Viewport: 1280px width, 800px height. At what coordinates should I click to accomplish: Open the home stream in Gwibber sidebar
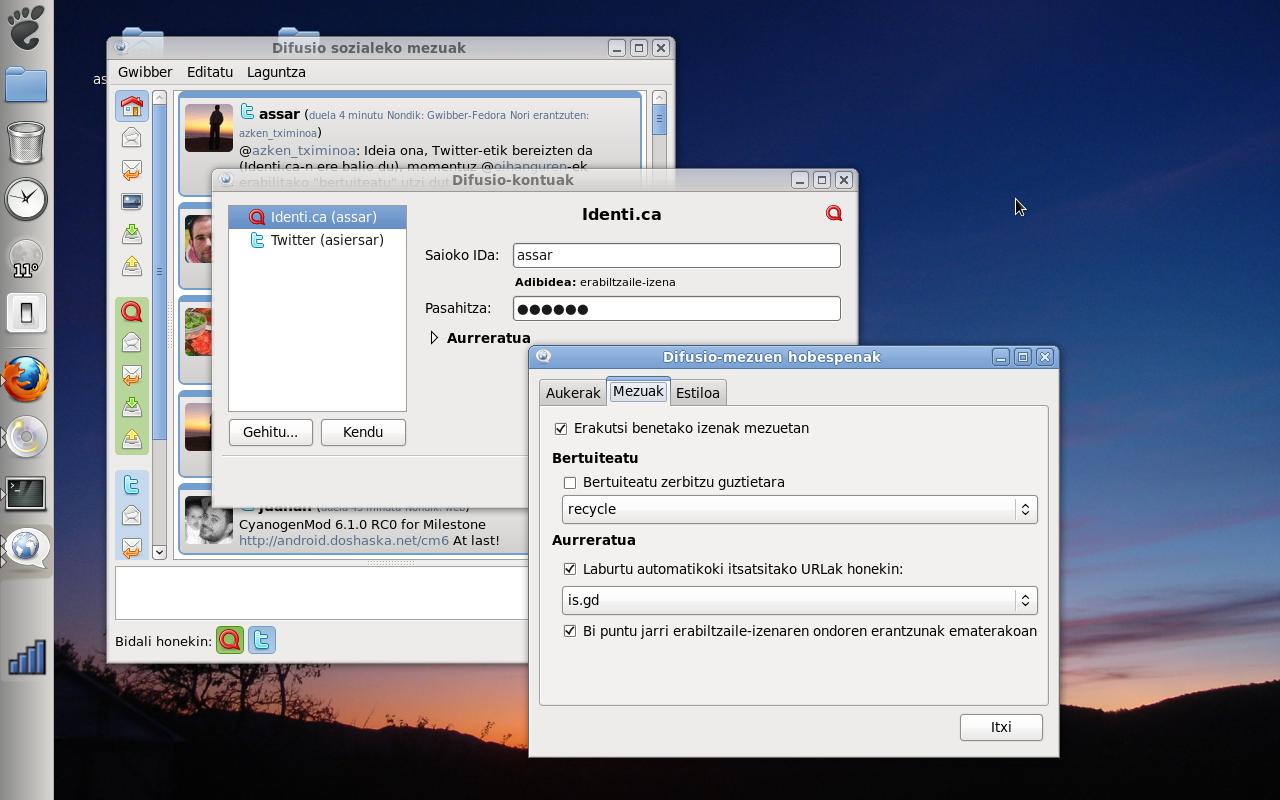131,106
